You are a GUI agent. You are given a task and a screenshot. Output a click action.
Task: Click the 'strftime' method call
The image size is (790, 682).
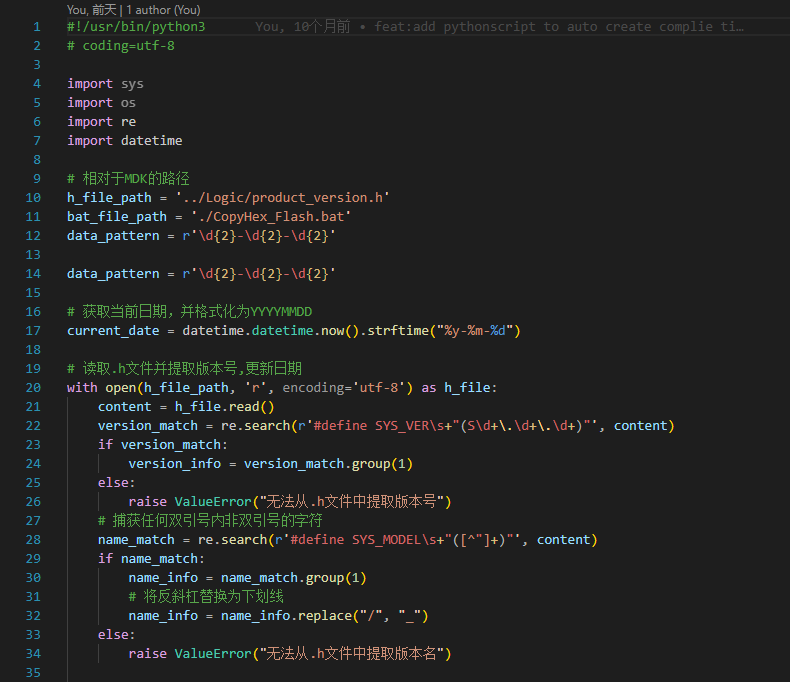click(398, 330)
